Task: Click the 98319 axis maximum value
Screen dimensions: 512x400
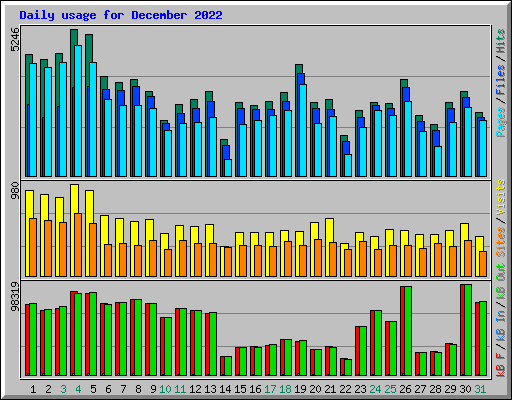Action: 15,297
